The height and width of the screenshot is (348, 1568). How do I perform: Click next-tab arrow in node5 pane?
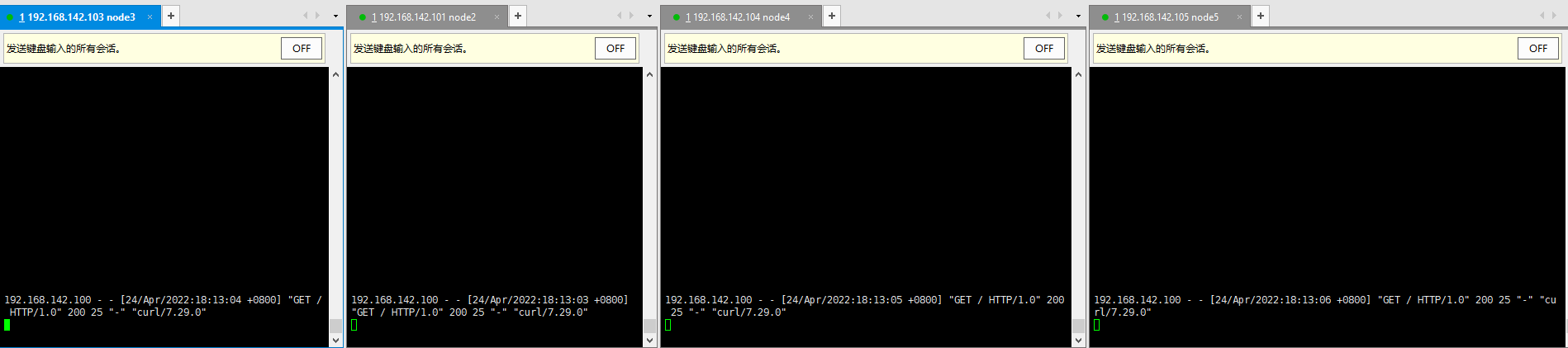tap(1554, 16)
